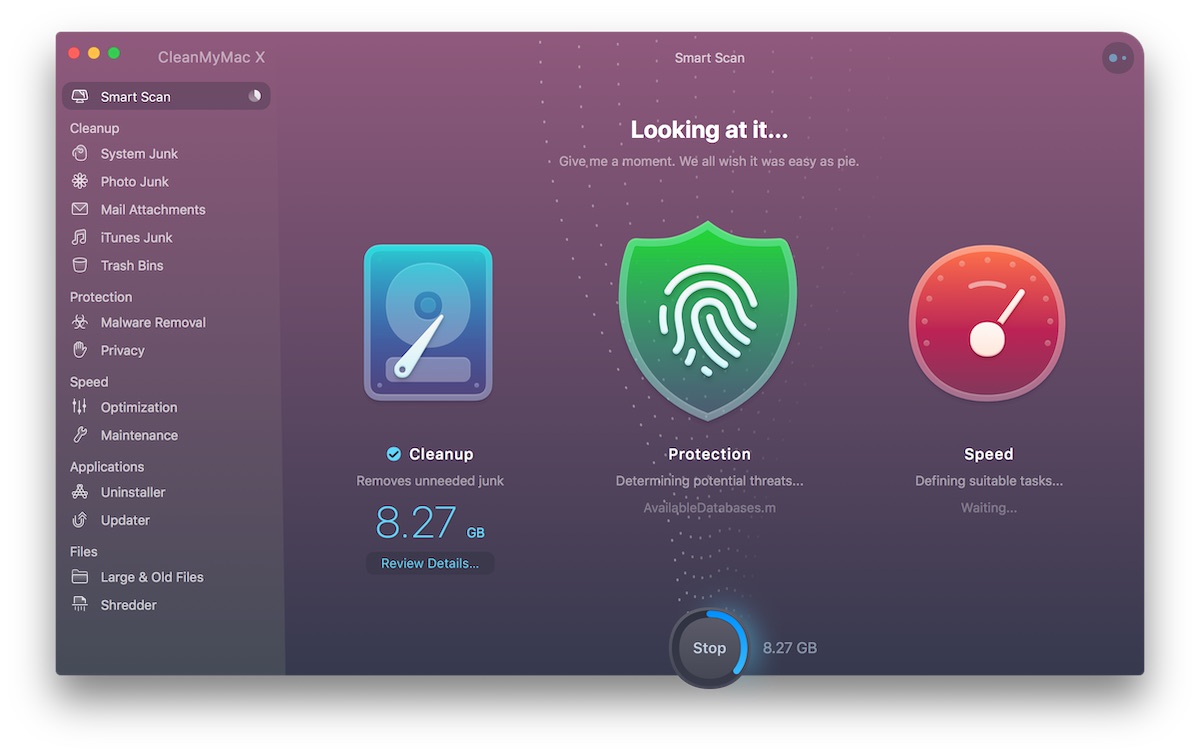Image resolution: width=1200 pixels, height=755 pixels.
Task: Open the Privacy module
Action: pyautogui.click(x=122, y=350)
